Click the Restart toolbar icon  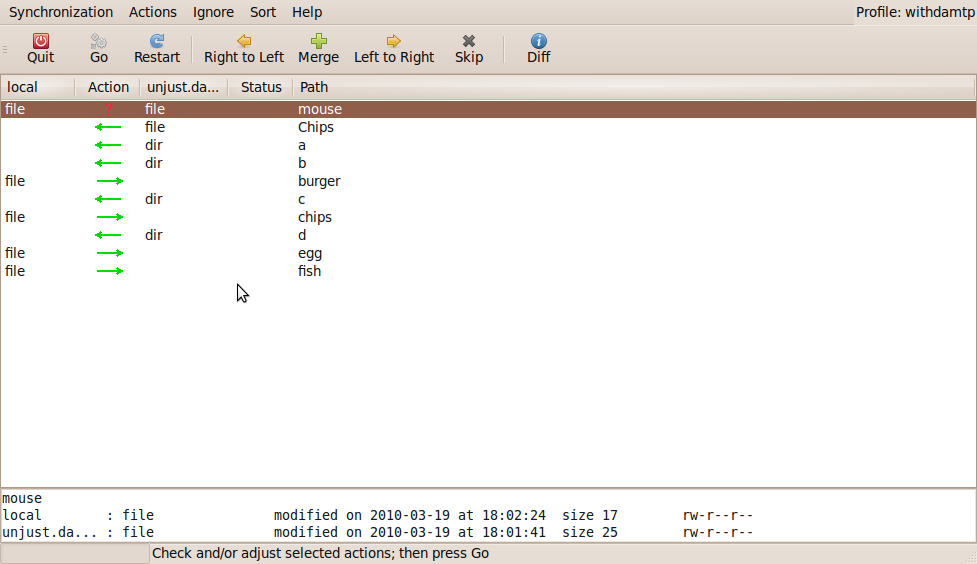click(x=157, y=41)
